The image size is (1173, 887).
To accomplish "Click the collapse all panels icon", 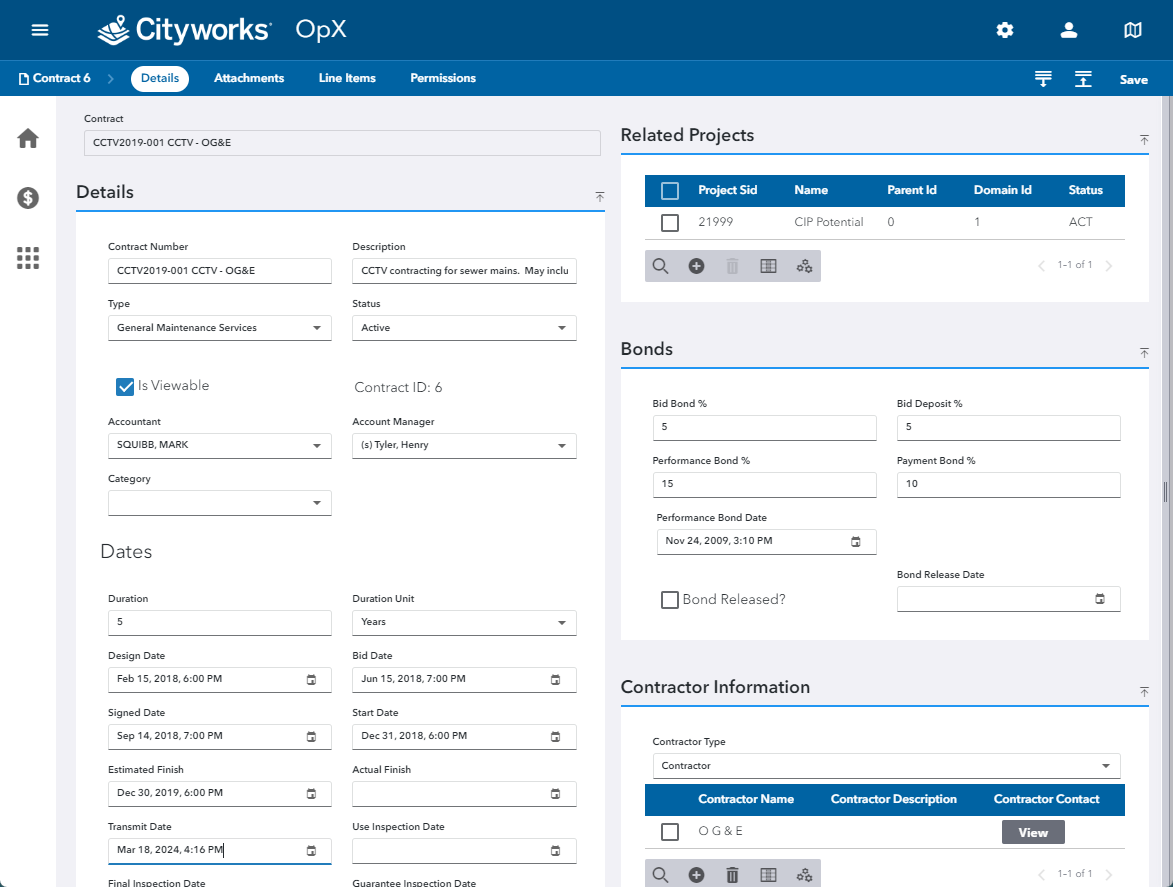I will click(x=1082, y=79).
